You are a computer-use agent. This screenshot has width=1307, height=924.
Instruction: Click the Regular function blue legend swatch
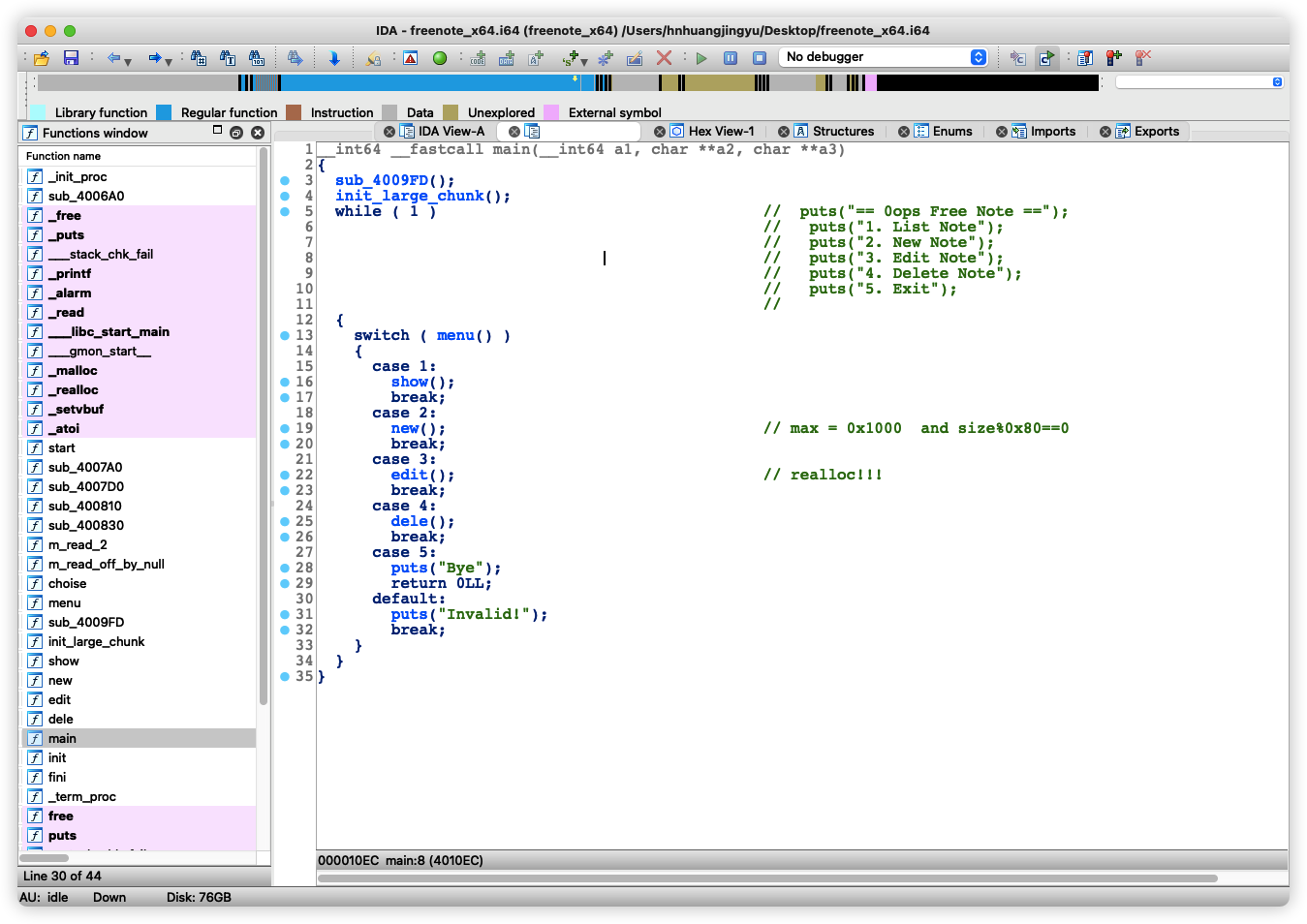point(164,112)
